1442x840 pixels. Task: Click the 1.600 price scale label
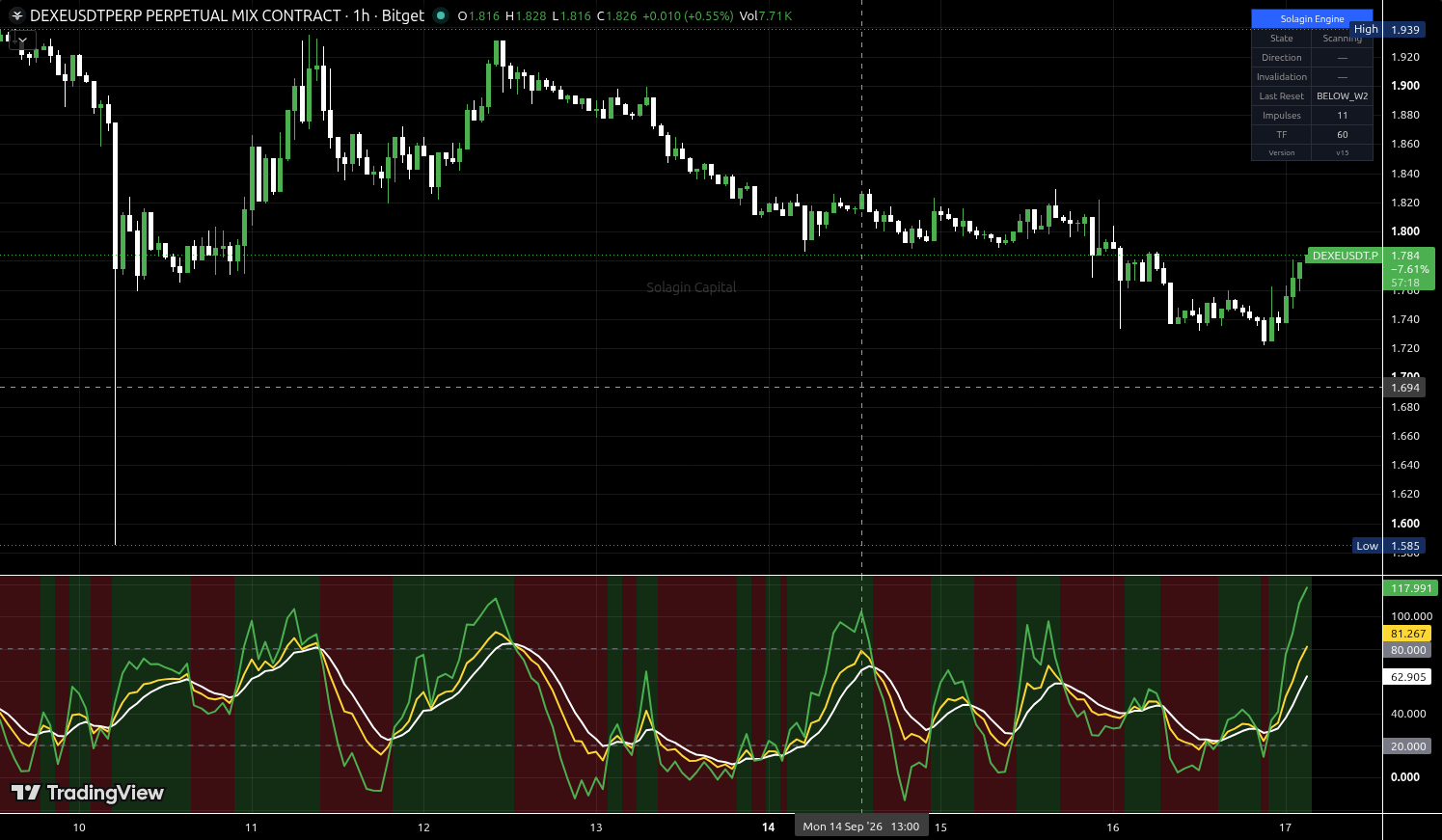click(1405, 524)
